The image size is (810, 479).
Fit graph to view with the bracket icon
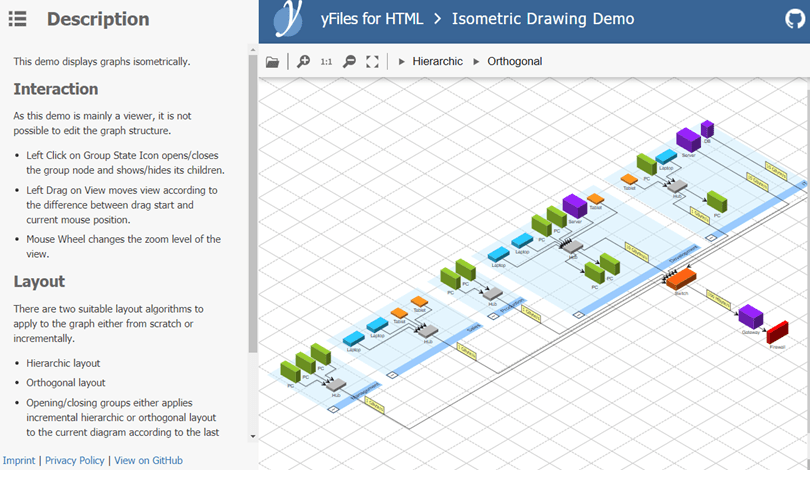tap(372, 62)
